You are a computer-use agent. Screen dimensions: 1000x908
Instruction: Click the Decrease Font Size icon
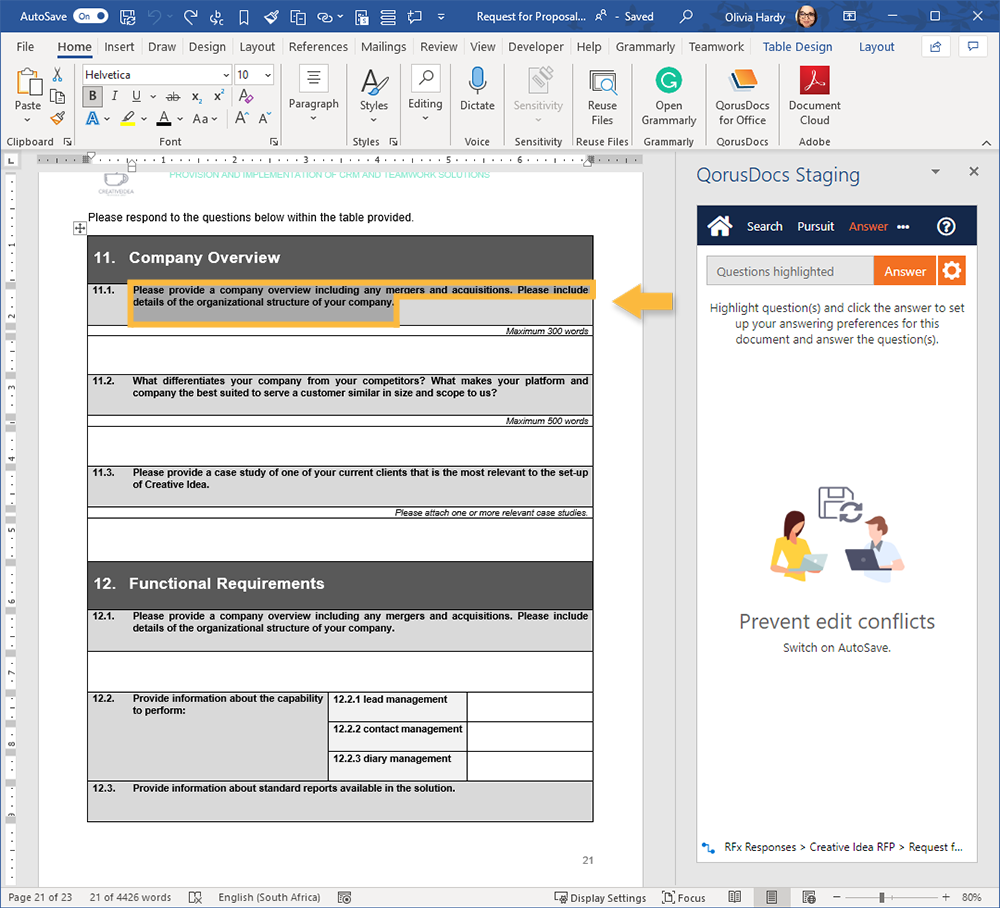(265, 118)
